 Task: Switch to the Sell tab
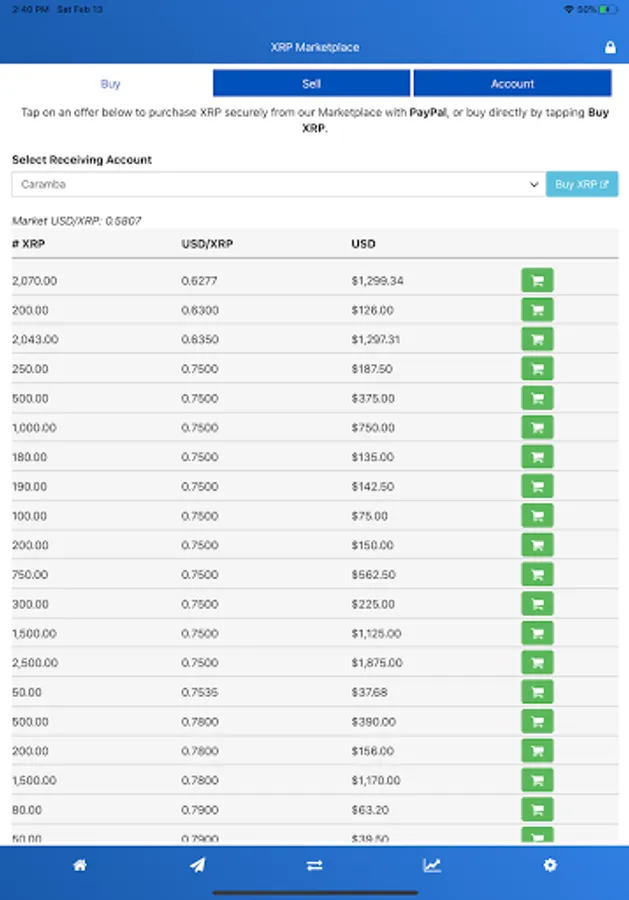pyautogui.click(x=311, y=84)
